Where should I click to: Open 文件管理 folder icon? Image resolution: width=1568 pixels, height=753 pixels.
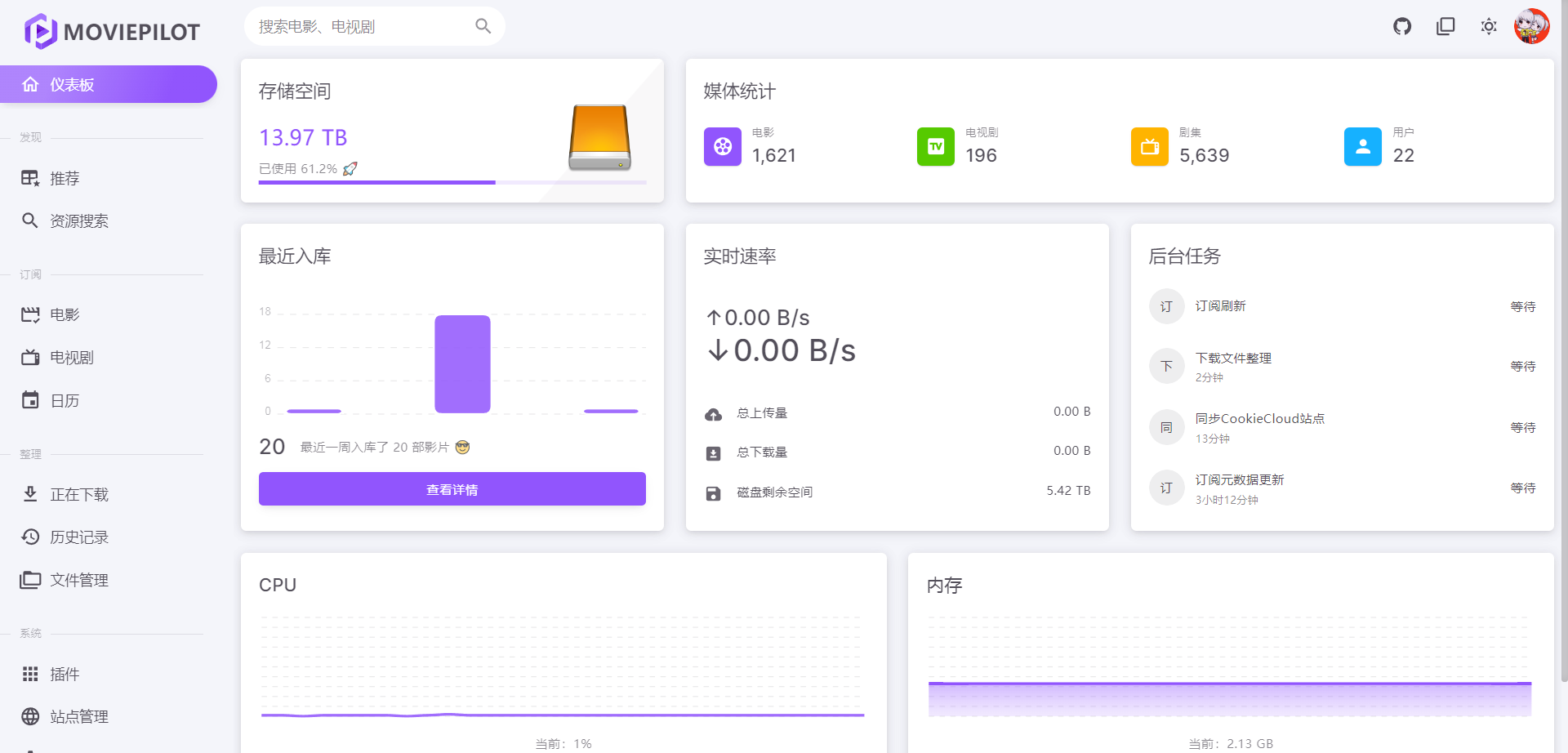[x=30, y=580]
